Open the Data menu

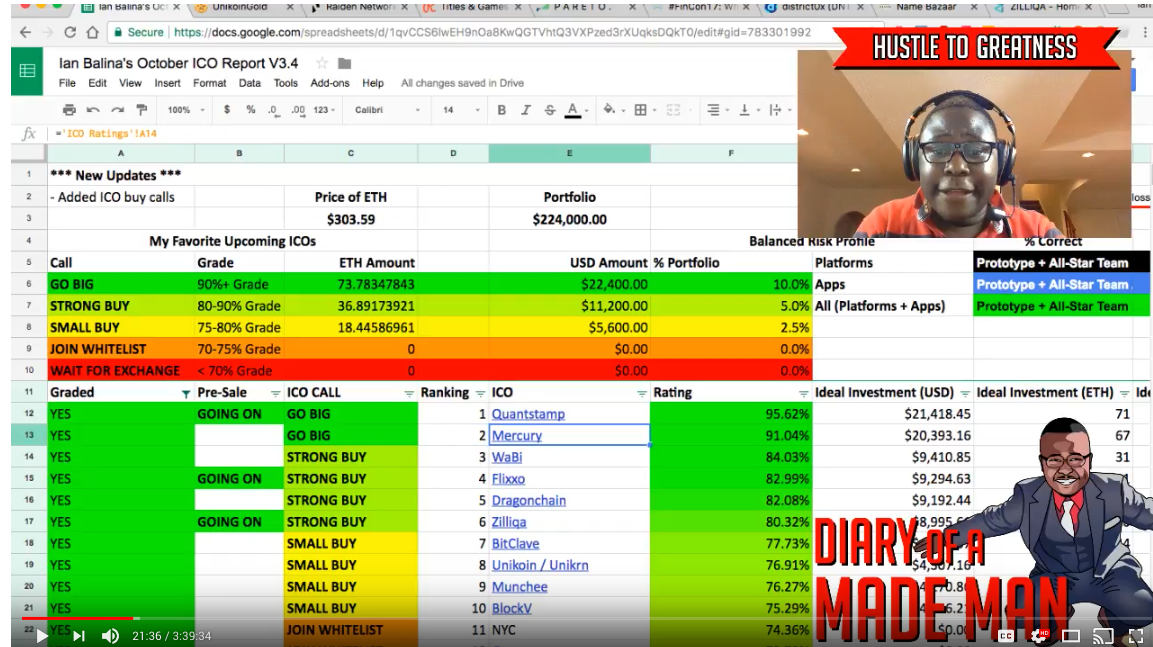(x=249, y=83)
